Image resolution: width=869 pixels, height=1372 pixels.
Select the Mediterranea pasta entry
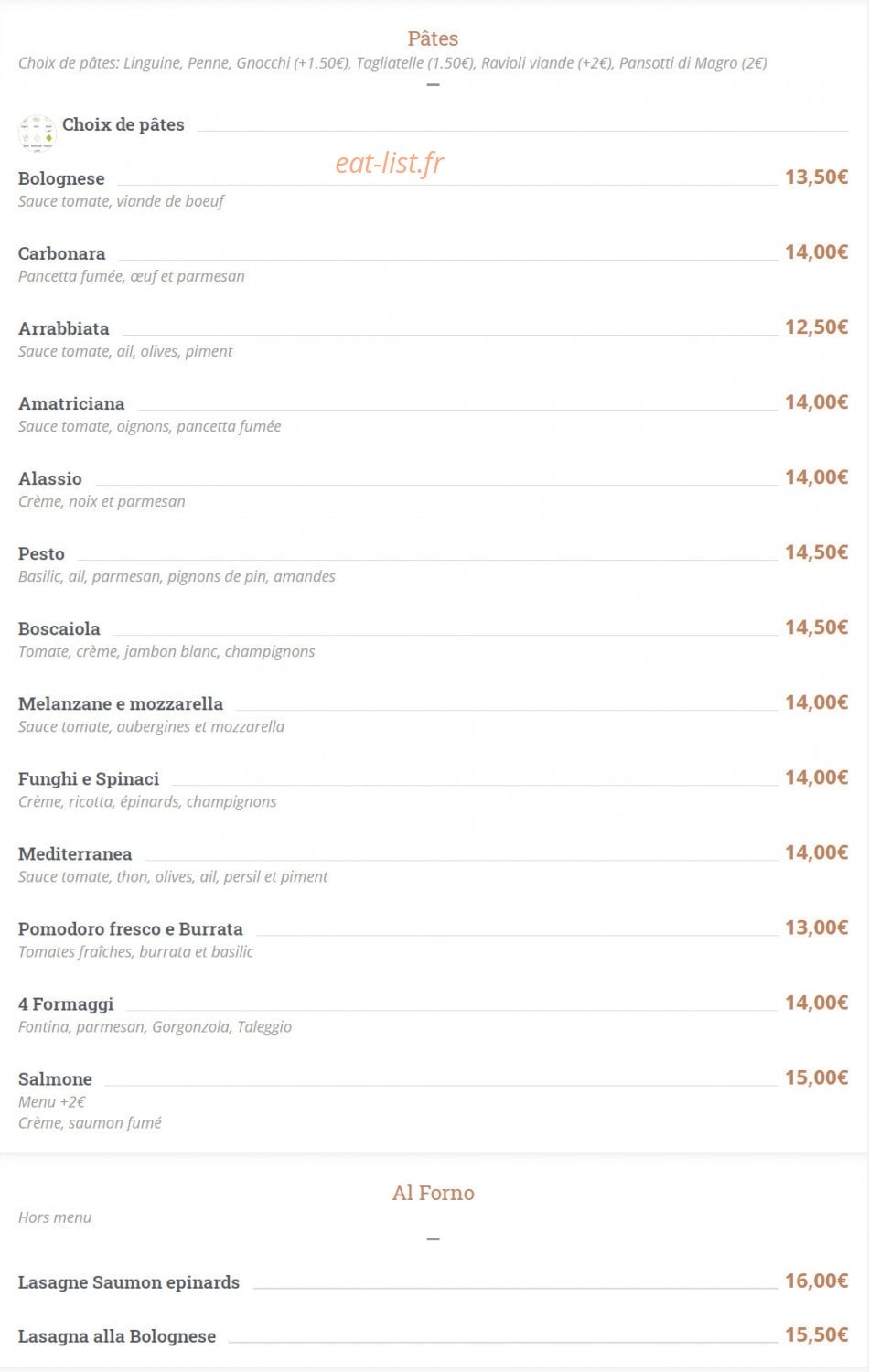[x=75, y=853]
